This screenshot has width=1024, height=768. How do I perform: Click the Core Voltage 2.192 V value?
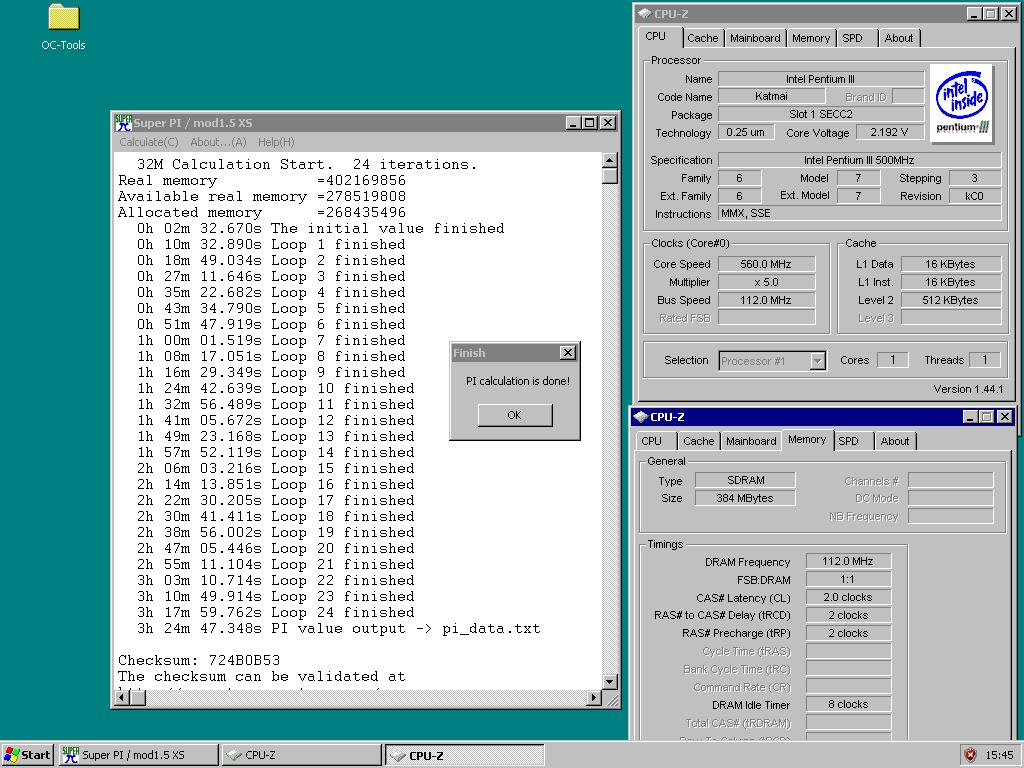pos(889,132)
